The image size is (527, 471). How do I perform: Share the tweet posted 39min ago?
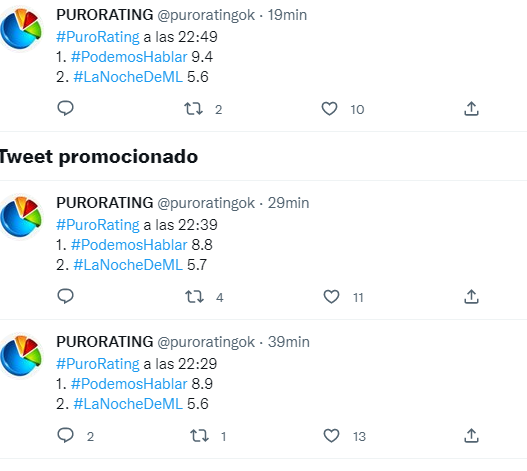[471, 436]
